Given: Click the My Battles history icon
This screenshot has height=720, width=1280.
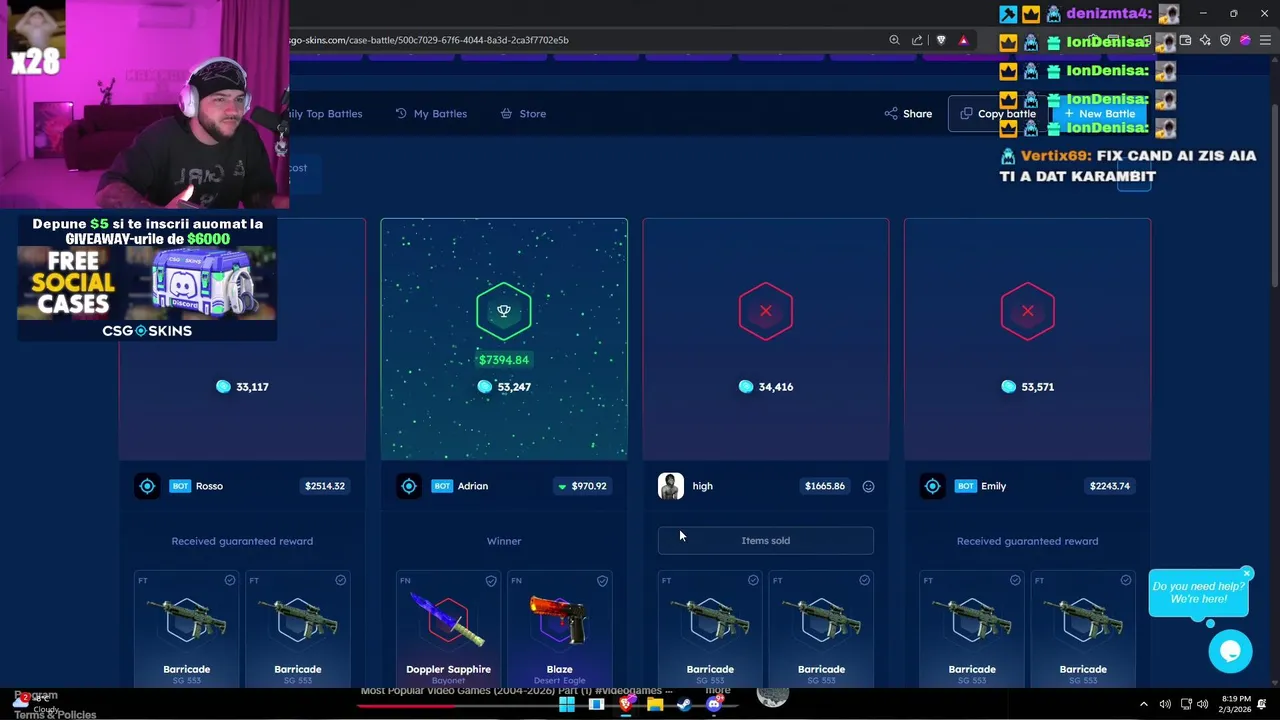Looking at the screenshot, I should (x=401, y=114).
